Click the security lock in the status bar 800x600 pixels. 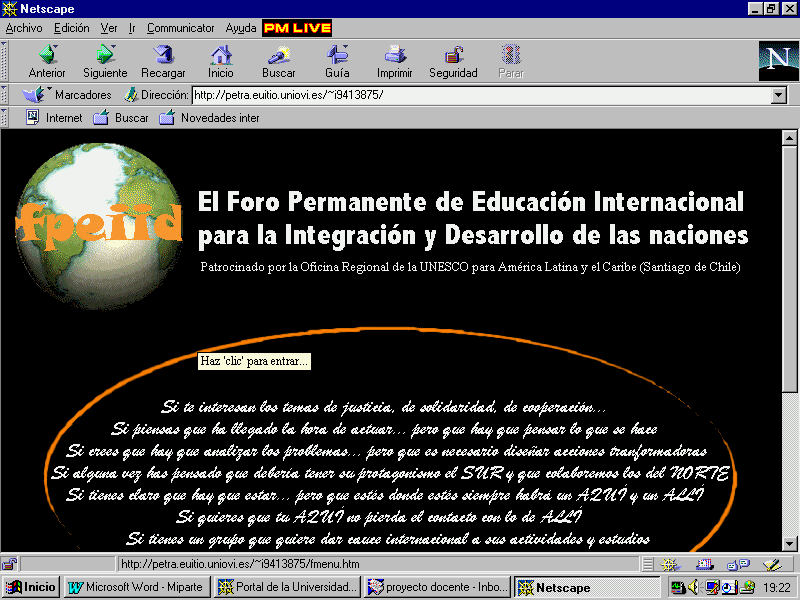[9, 564]
